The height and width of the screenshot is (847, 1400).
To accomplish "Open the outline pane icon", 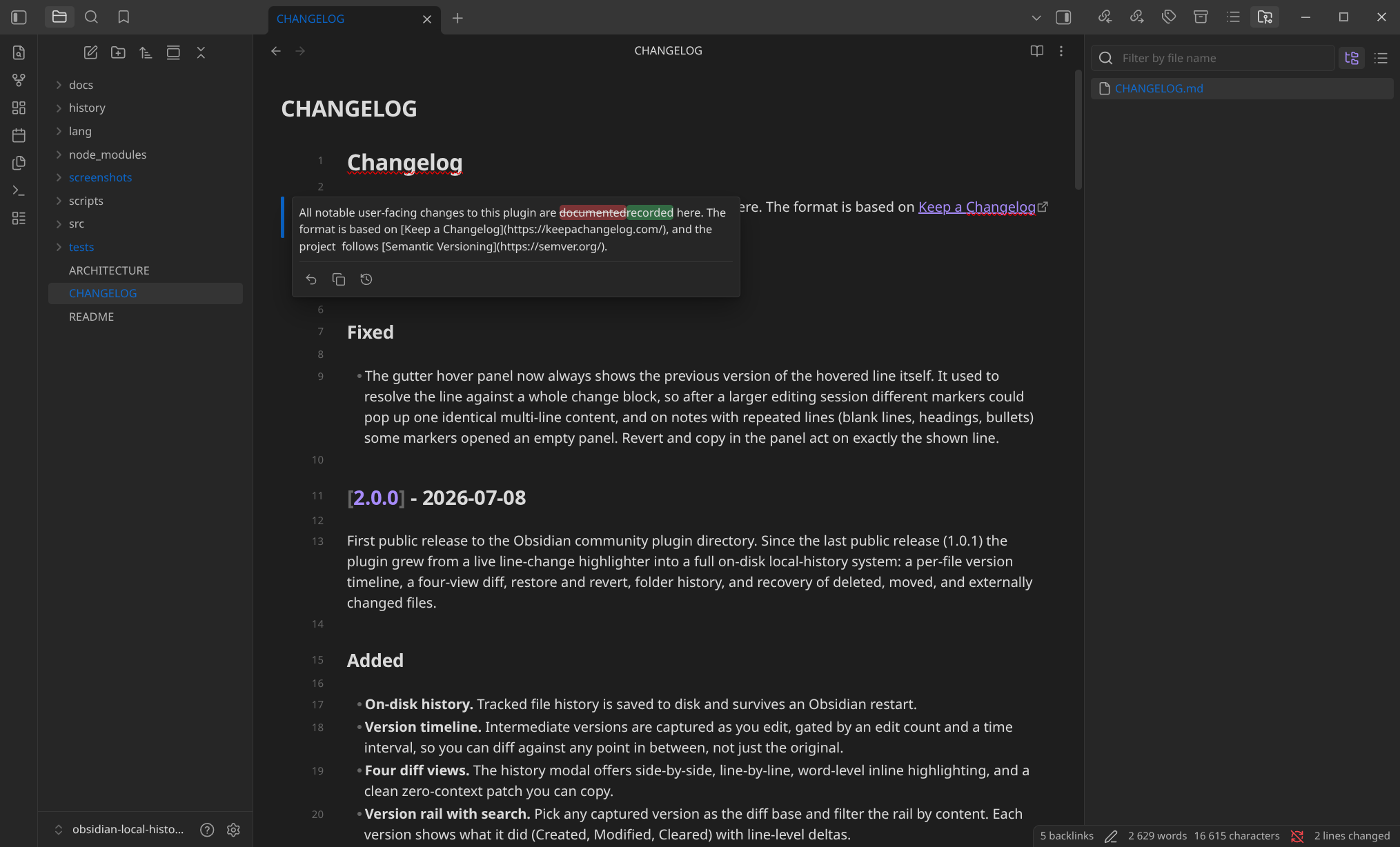I will click(1233, 17).
